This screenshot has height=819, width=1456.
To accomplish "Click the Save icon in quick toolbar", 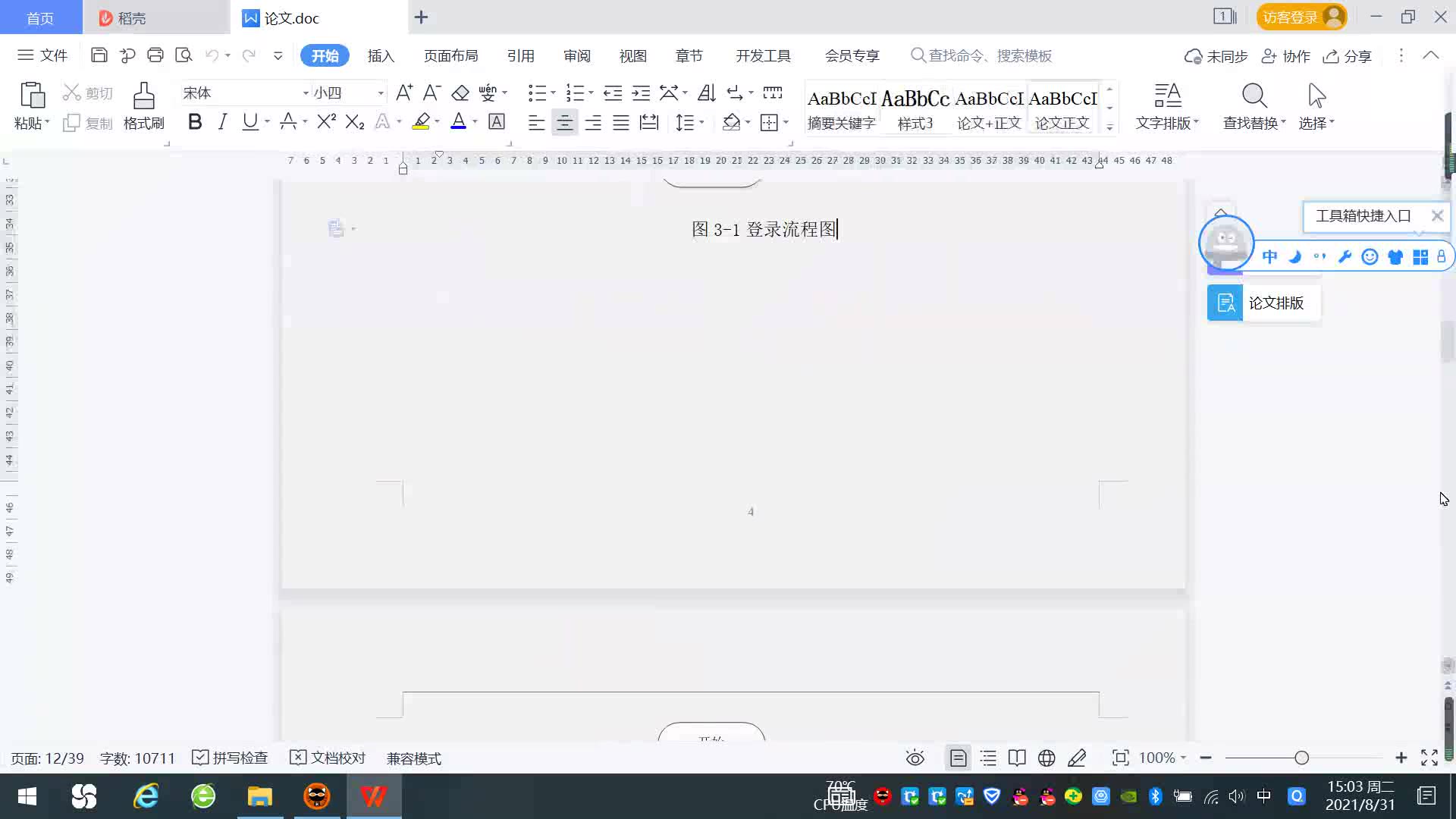I will coord(99,55).
